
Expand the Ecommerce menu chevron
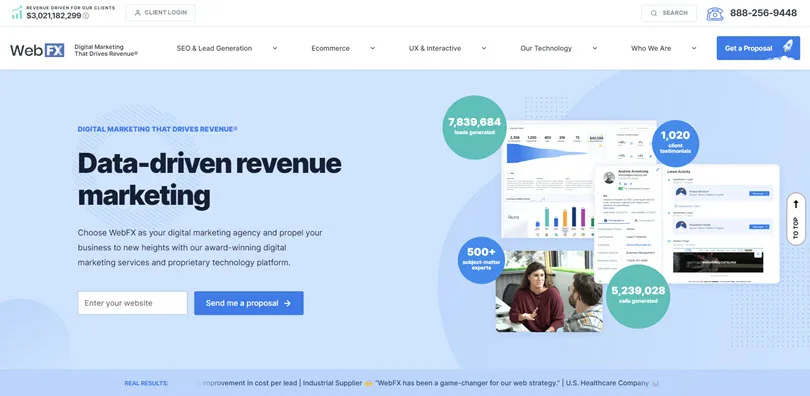pyautogui.click(x=372, y=48)
